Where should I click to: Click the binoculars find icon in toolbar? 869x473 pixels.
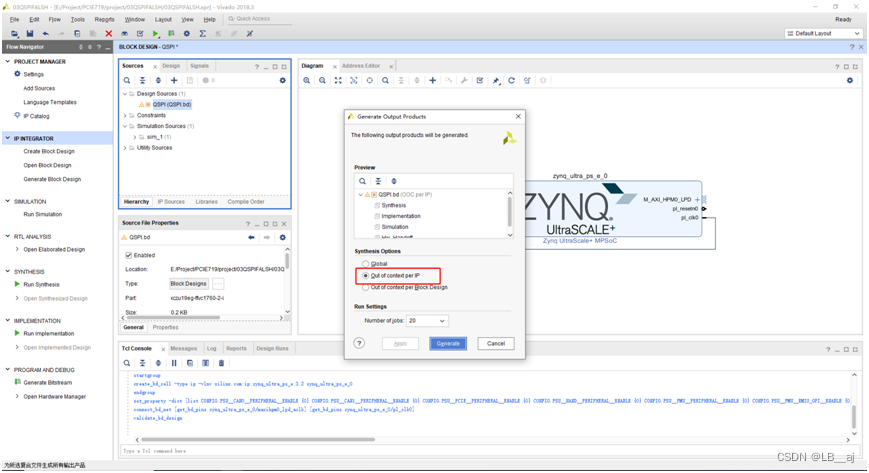click(x=124, y=34)
